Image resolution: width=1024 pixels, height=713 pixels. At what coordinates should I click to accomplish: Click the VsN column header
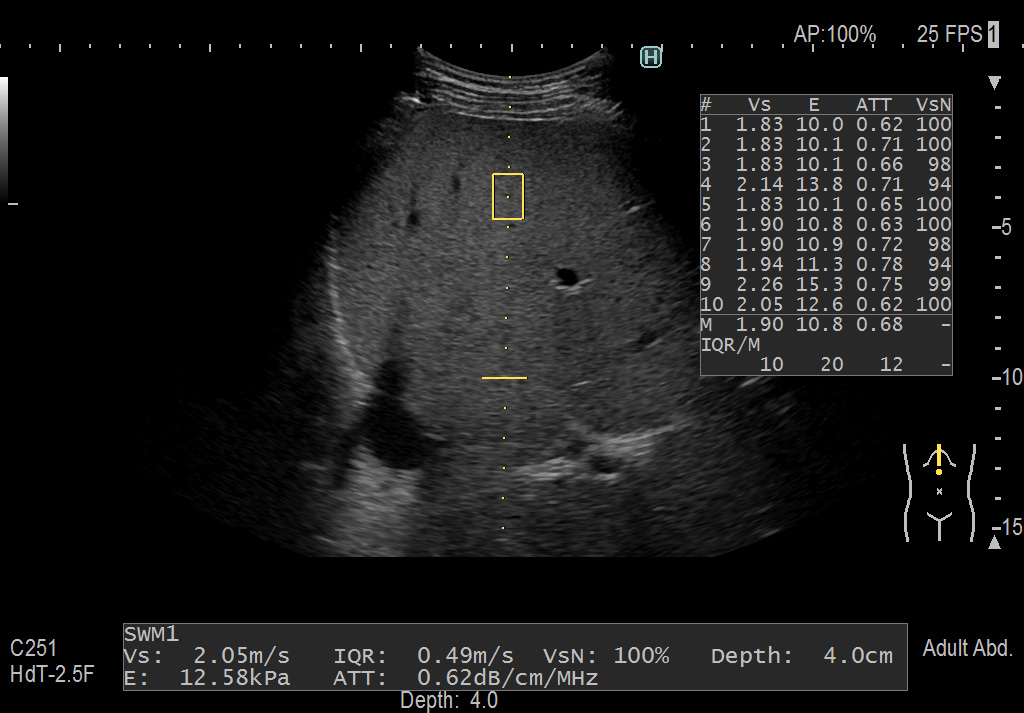(933, 104)
